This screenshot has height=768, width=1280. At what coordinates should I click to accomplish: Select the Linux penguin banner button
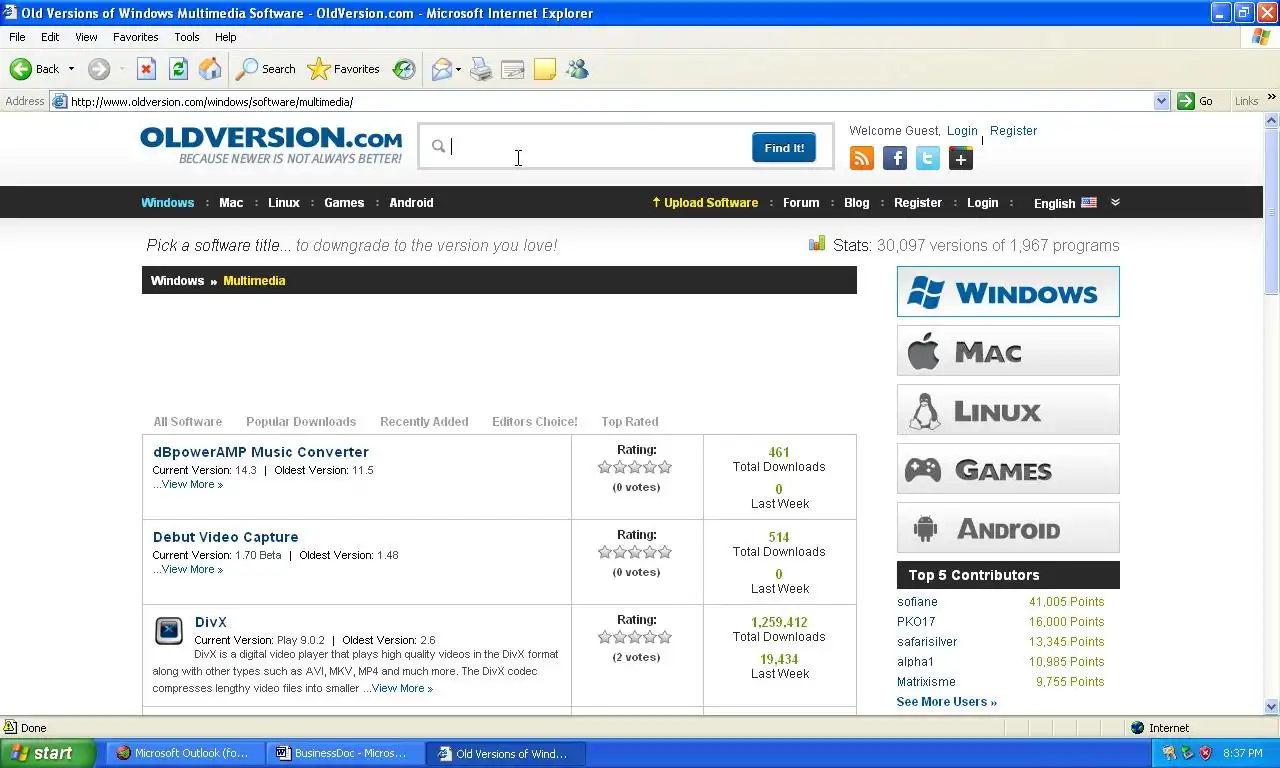1008,410
